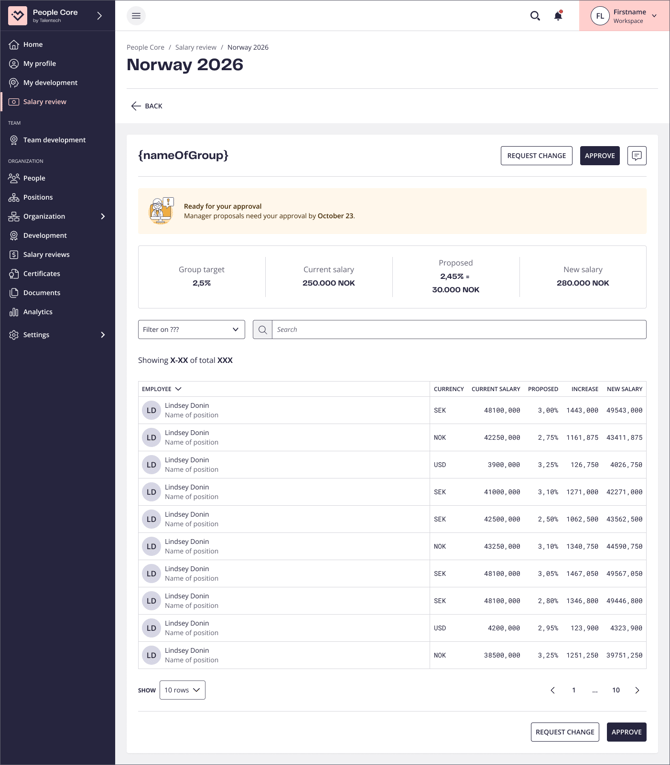Image resolution: width=670 pixels, height=765 pixels.
Task: Open the notifications bell
Action: (x=558, y=16)
